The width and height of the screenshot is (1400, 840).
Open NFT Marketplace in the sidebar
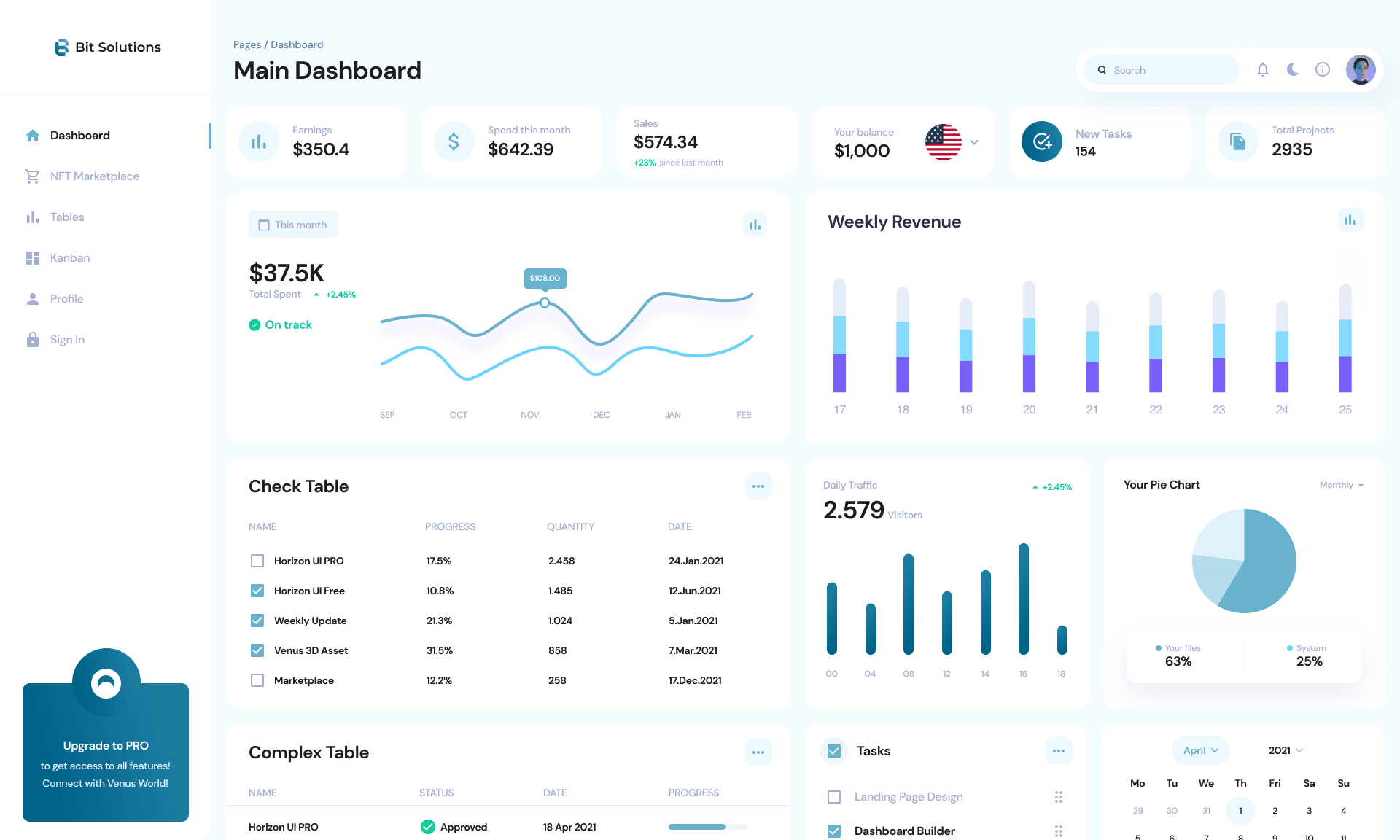pyautogui.click(x=94, y=176)
